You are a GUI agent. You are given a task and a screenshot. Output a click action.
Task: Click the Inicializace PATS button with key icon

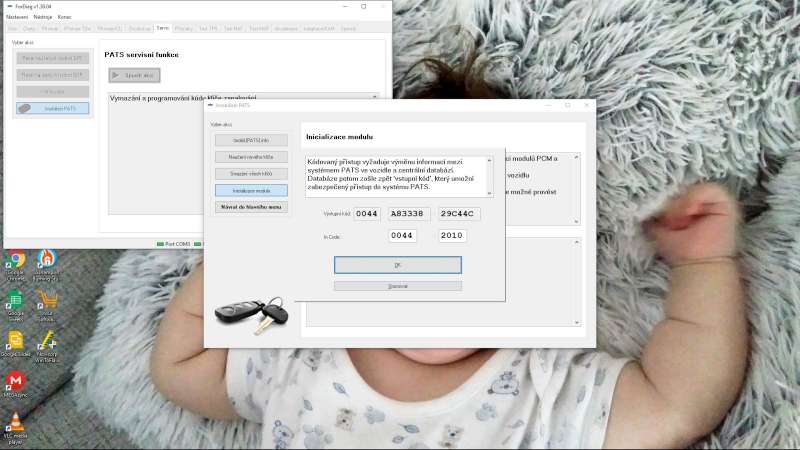(53, 108)
